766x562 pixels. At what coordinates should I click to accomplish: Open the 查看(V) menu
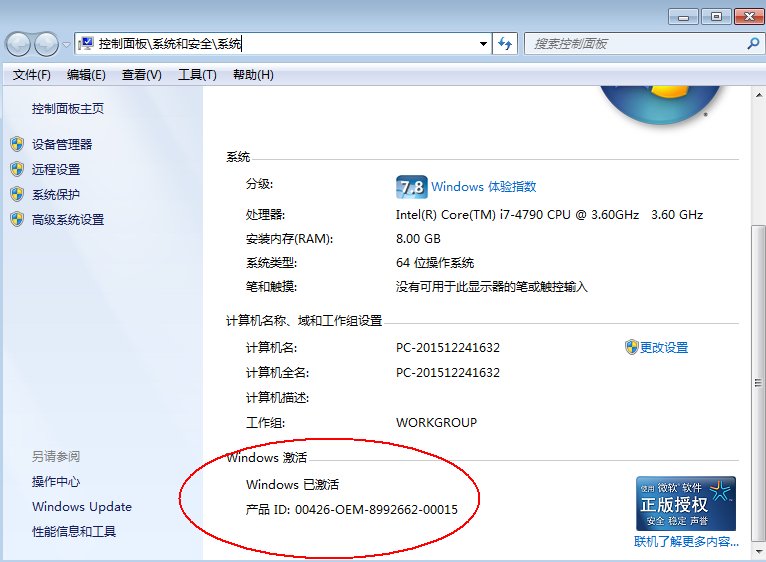coord(142,75)
